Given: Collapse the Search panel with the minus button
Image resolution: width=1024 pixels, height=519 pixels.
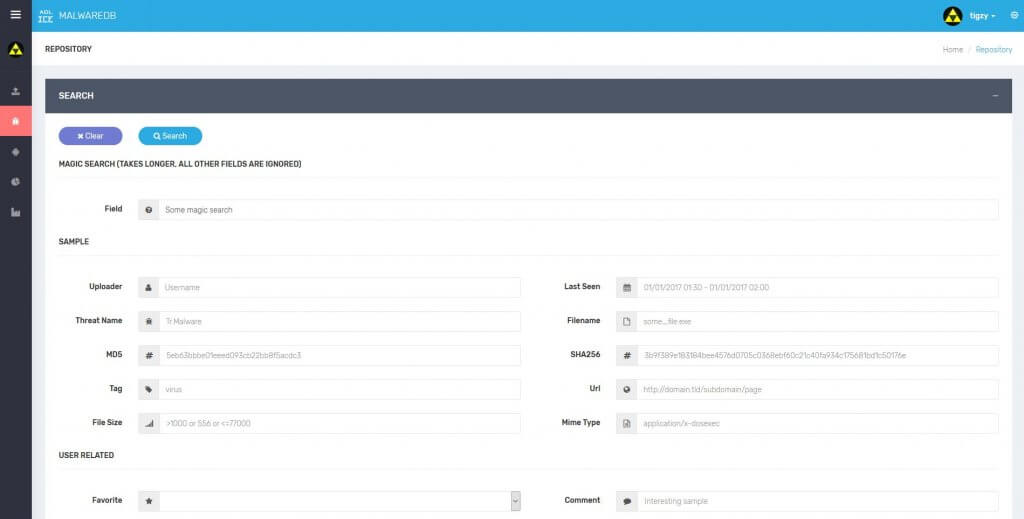Looking at the screenshot, I should pyautogui.click(x=995, y=96).
